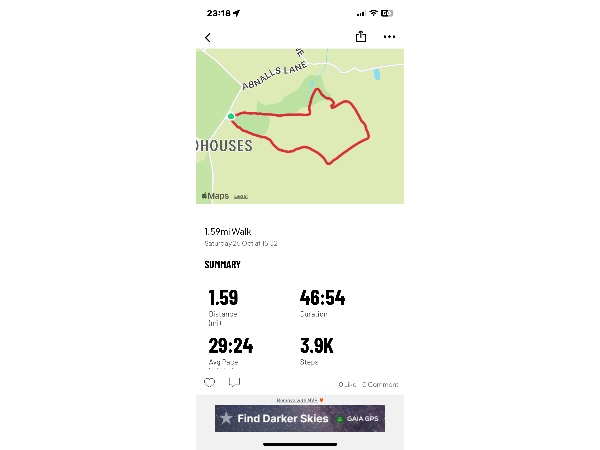Tap the 3.9K steps stat
600x450 pixels.
coord(317,346)
